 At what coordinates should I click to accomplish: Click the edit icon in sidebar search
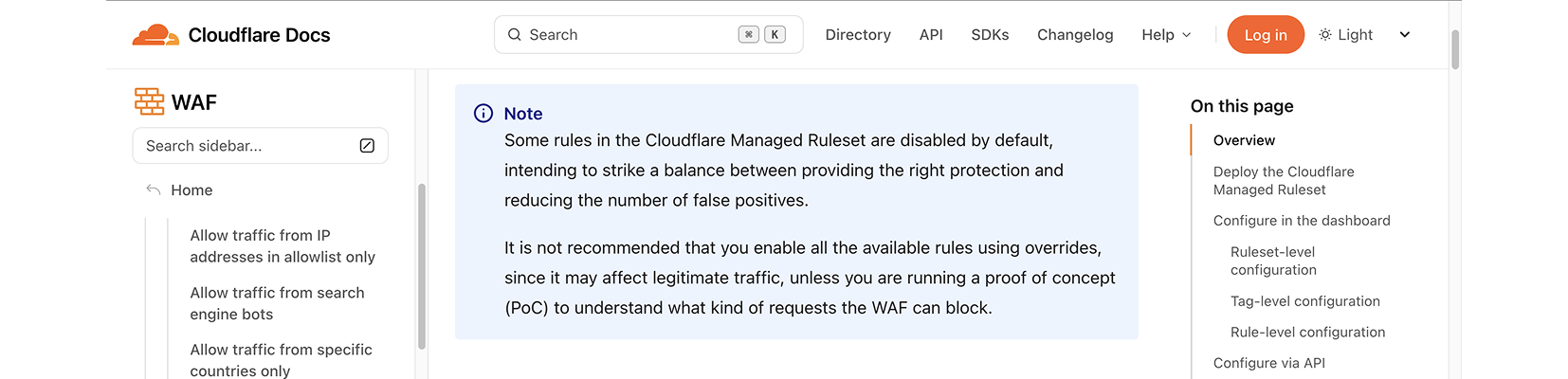[x=367, y=146]
